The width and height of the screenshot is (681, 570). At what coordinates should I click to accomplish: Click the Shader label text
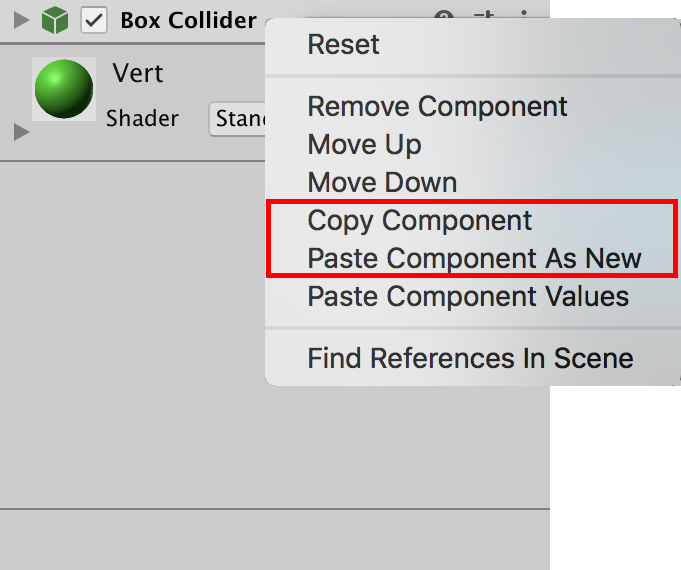pyautogui.click(x=142, y=119)
